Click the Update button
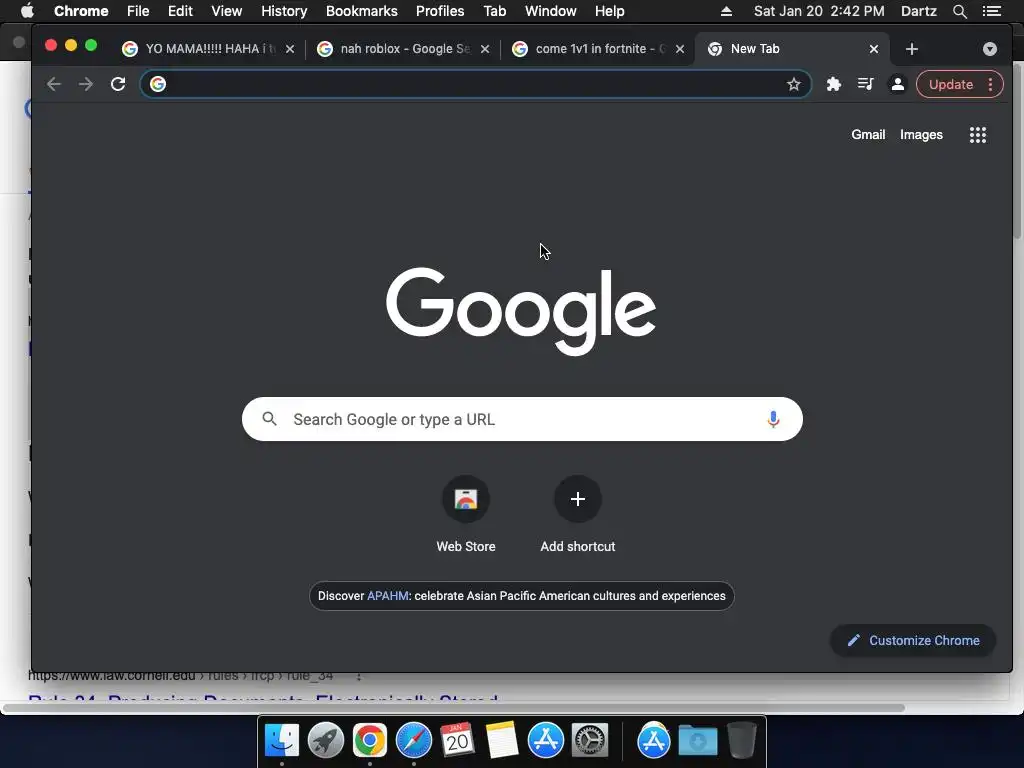Image resolution: width=1024 pixels, height=768 pixels. click(x=951, y=84)
